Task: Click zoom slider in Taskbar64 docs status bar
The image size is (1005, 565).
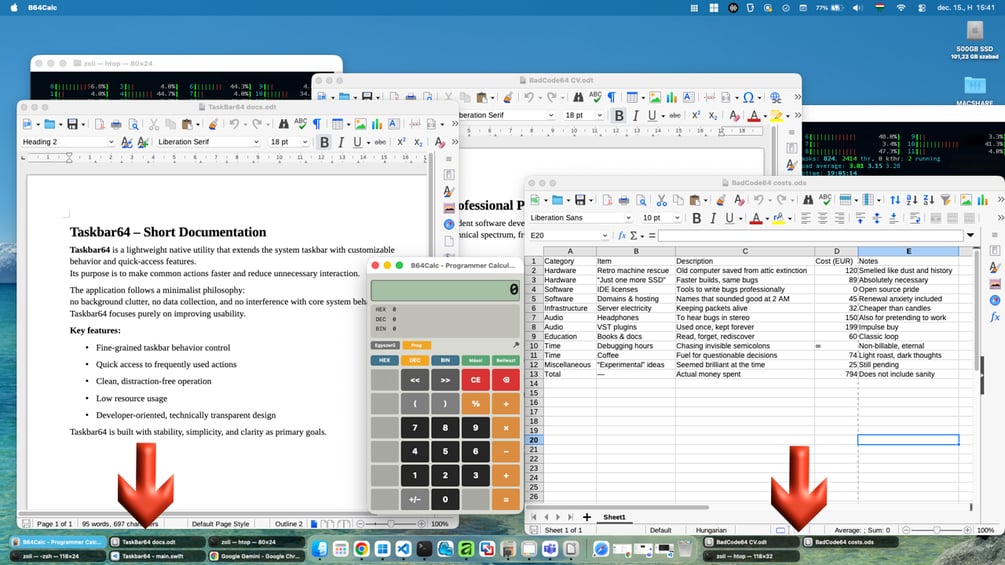Action: click(x=390, y=523)
